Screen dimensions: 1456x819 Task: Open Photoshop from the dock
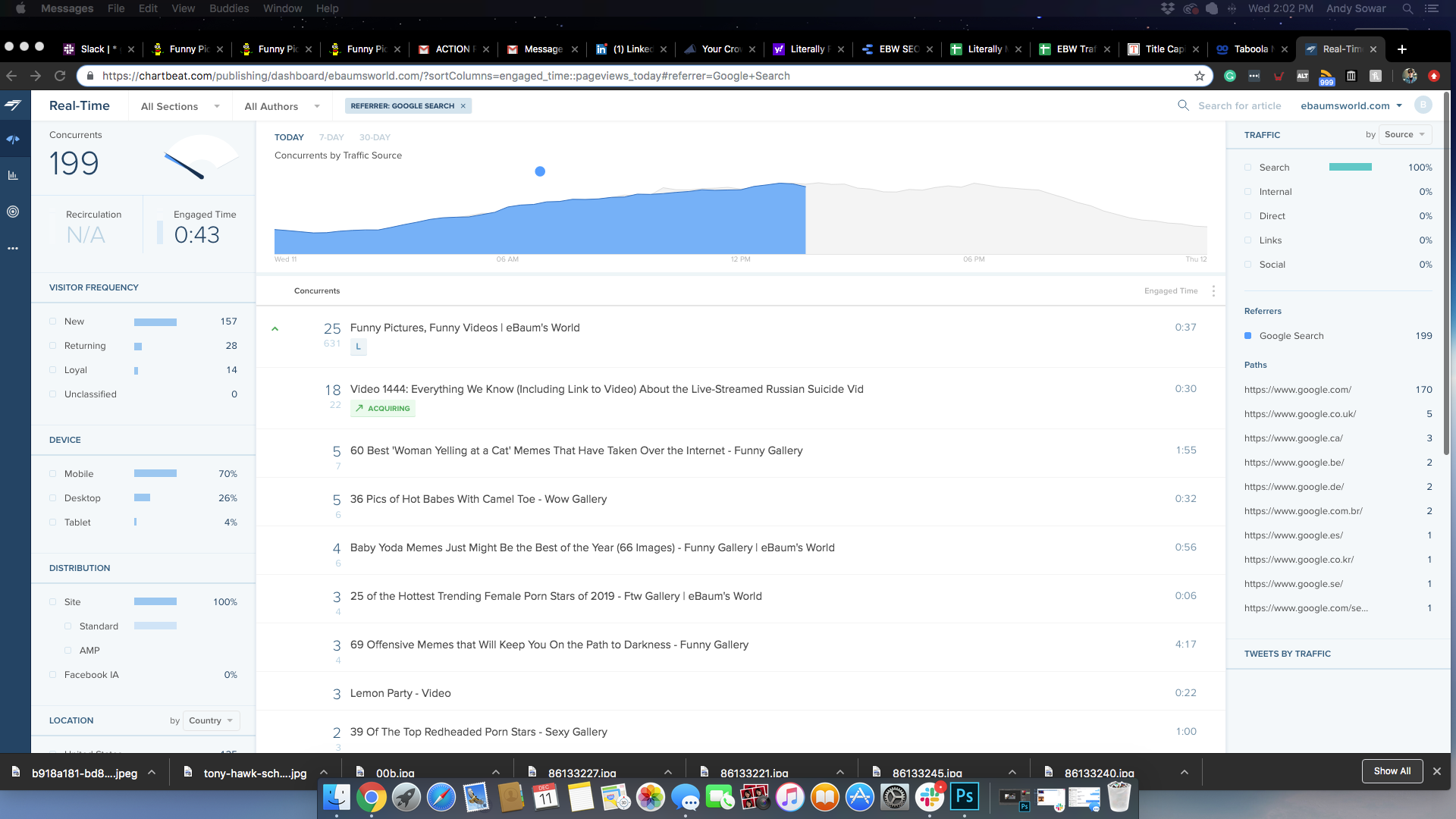tap(965, 797)
